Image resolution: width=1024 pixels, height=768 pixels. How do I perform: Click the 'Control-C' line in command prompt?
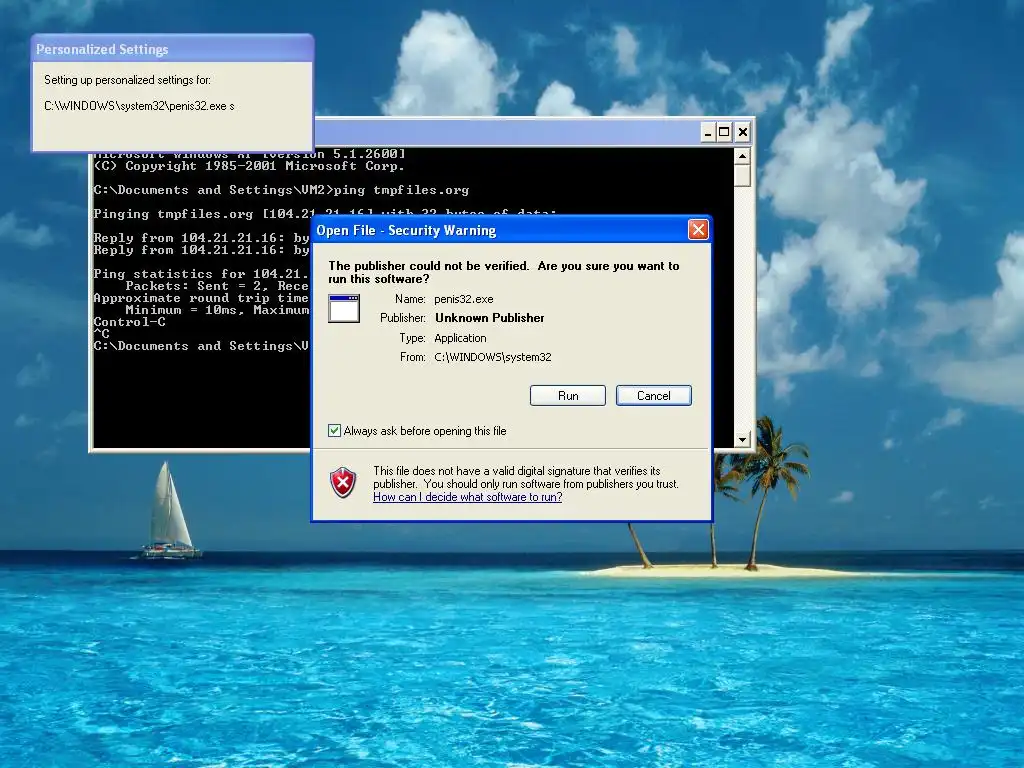pos(129,322)
